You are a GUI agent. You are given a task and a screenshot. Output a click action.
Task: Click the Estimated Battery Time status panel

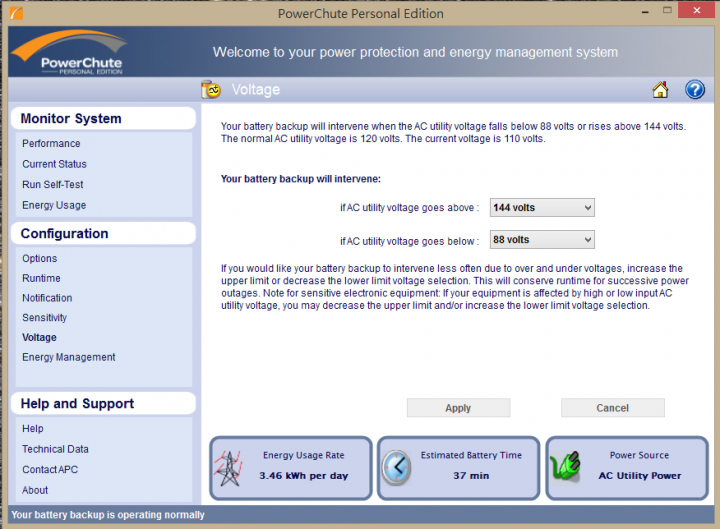[x=458, y=468]
